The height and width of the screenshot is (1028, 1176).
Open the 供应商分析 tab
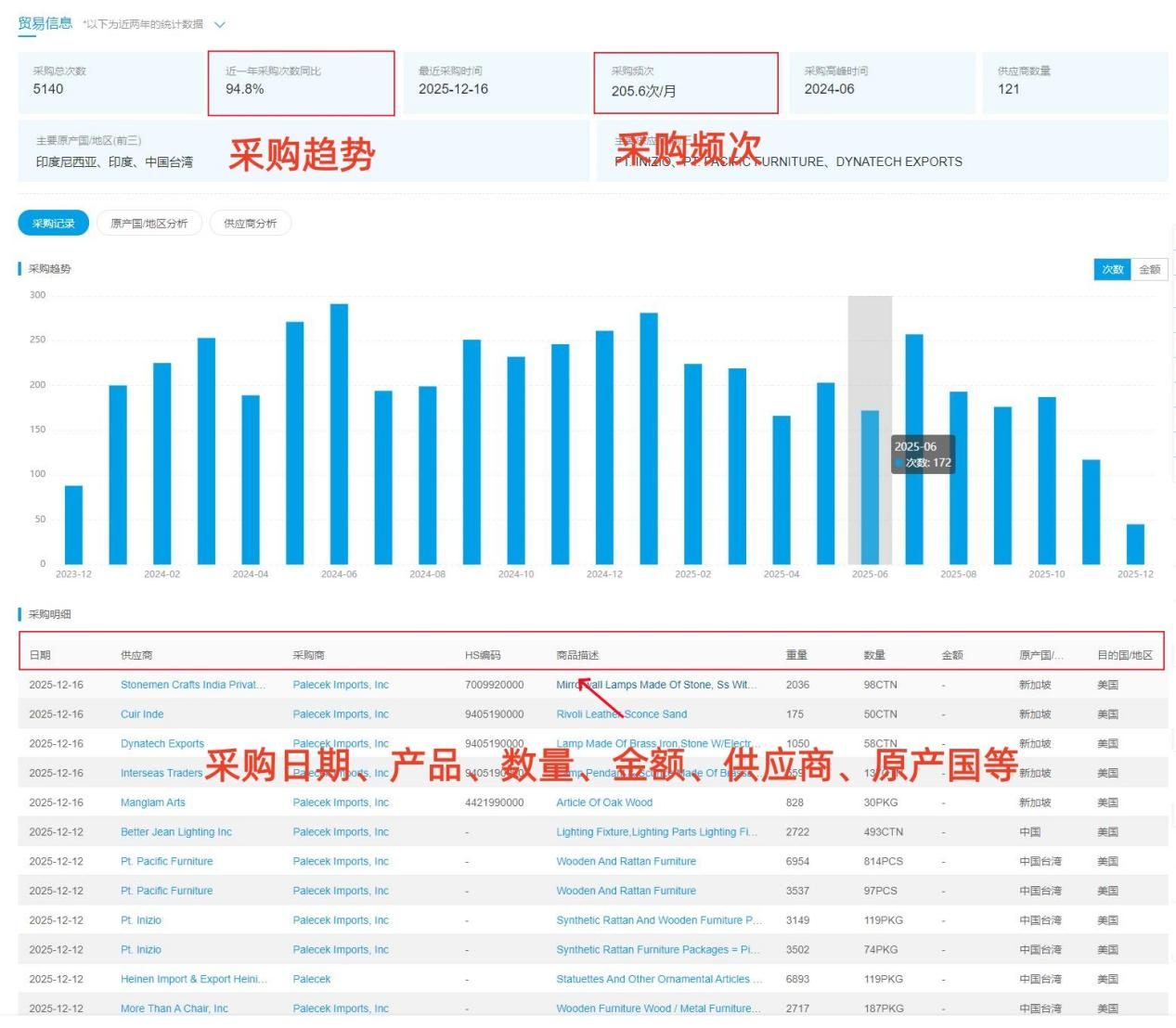(x=250, y=224)
